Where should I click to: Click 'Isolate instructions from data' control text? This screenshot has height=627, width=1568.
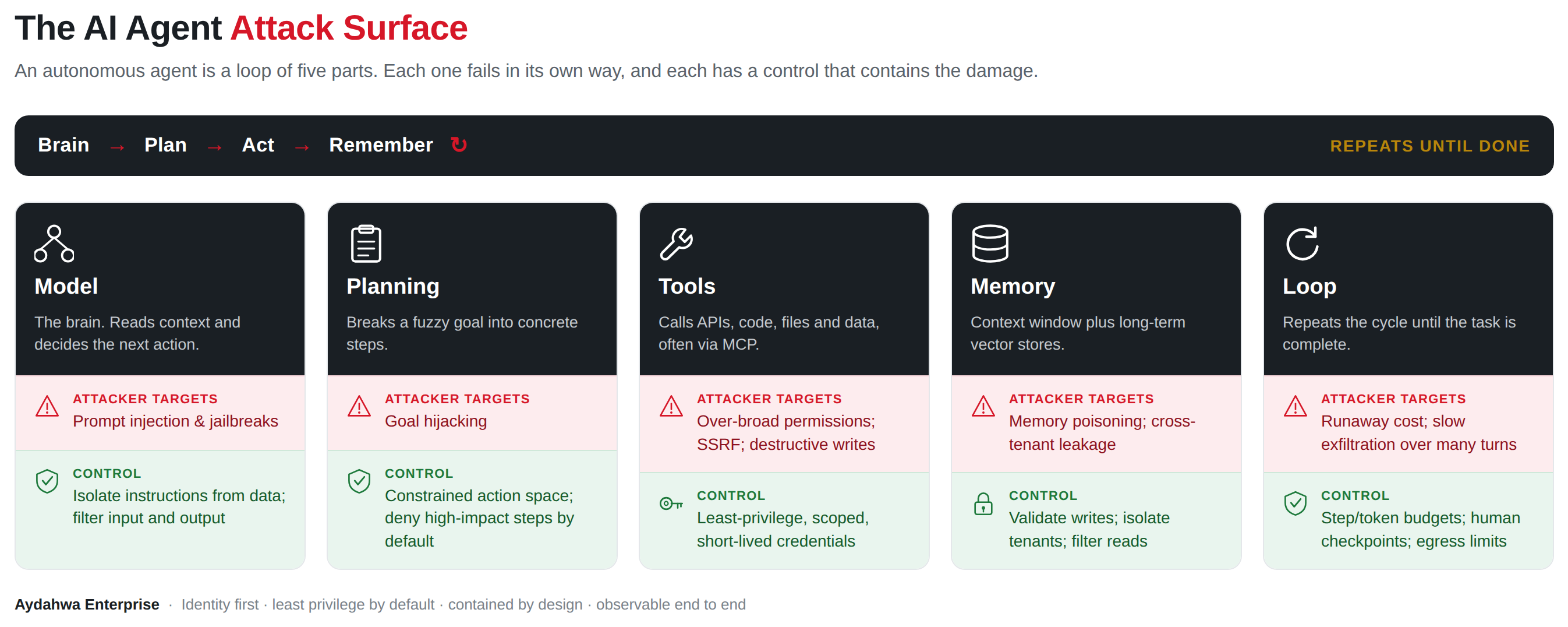point(179,506)
